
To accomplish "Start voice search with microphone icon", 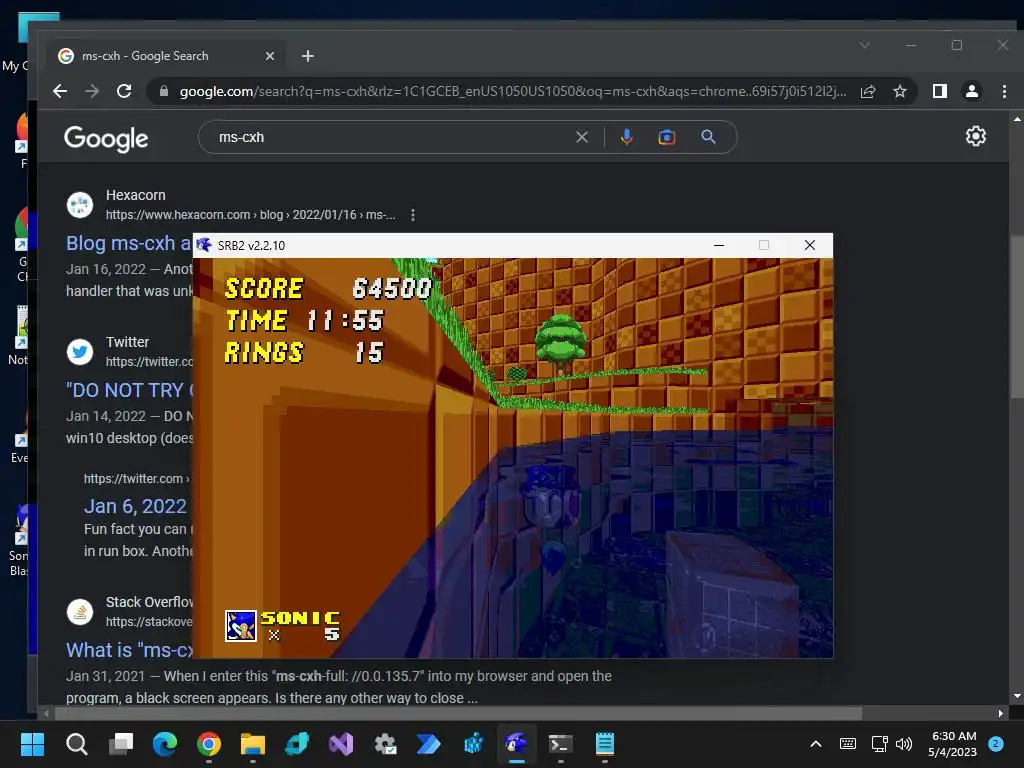I will 626,137.
